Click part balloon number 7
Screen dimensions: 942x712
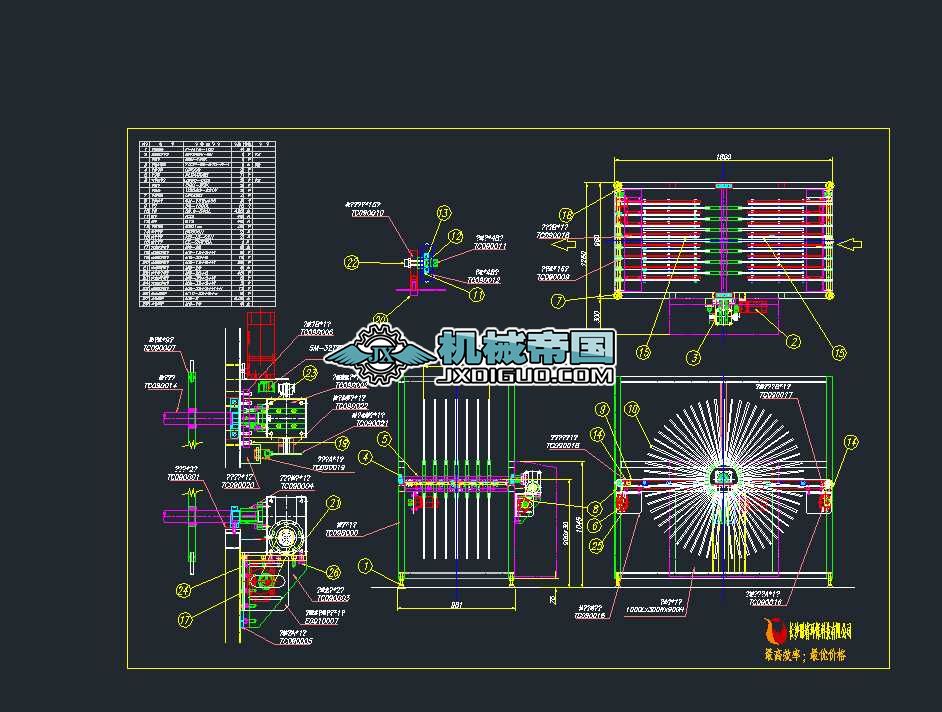(559, 300)
